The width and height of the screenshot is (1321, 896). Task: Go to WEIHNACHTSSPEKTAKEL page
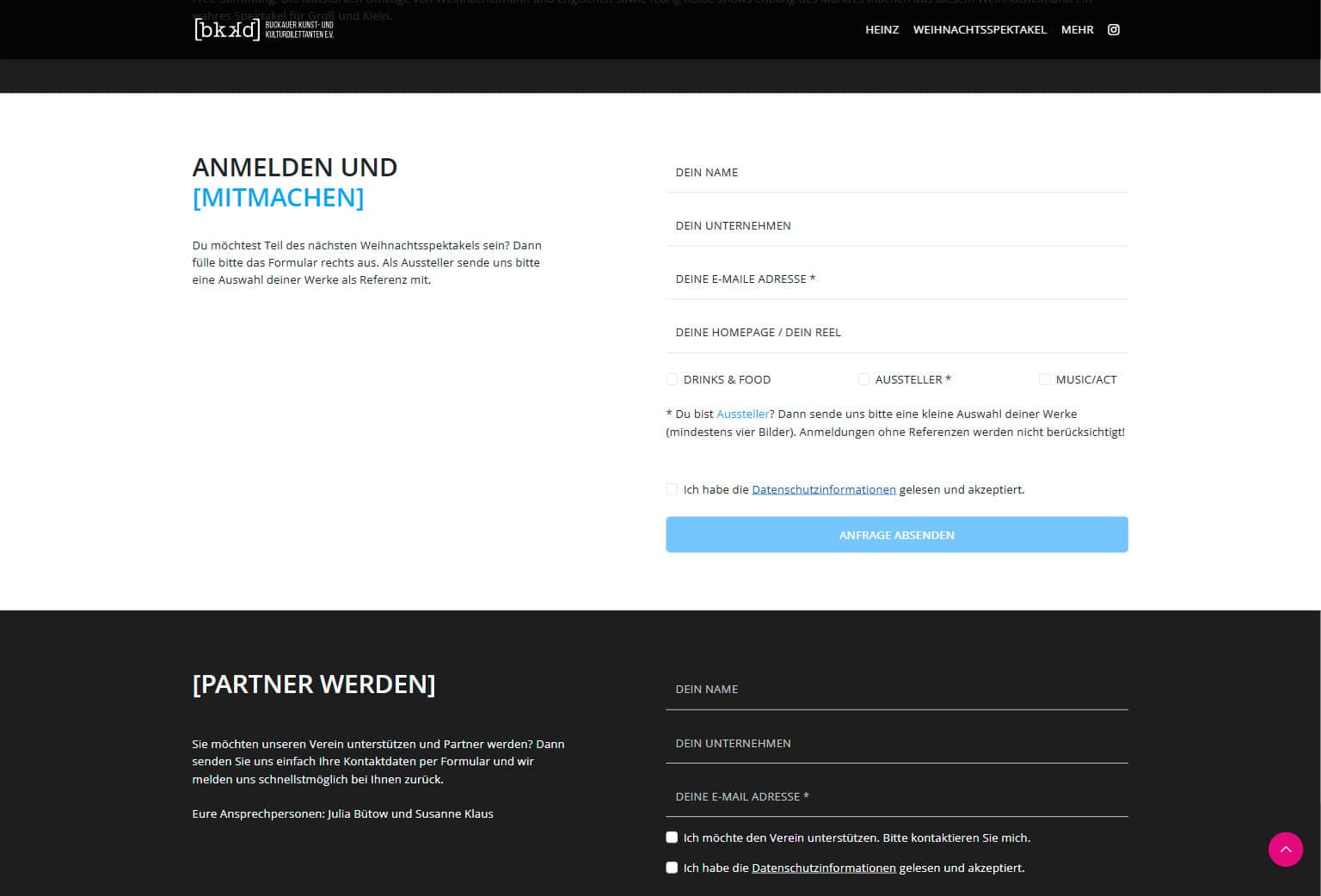tap(980, 30)
